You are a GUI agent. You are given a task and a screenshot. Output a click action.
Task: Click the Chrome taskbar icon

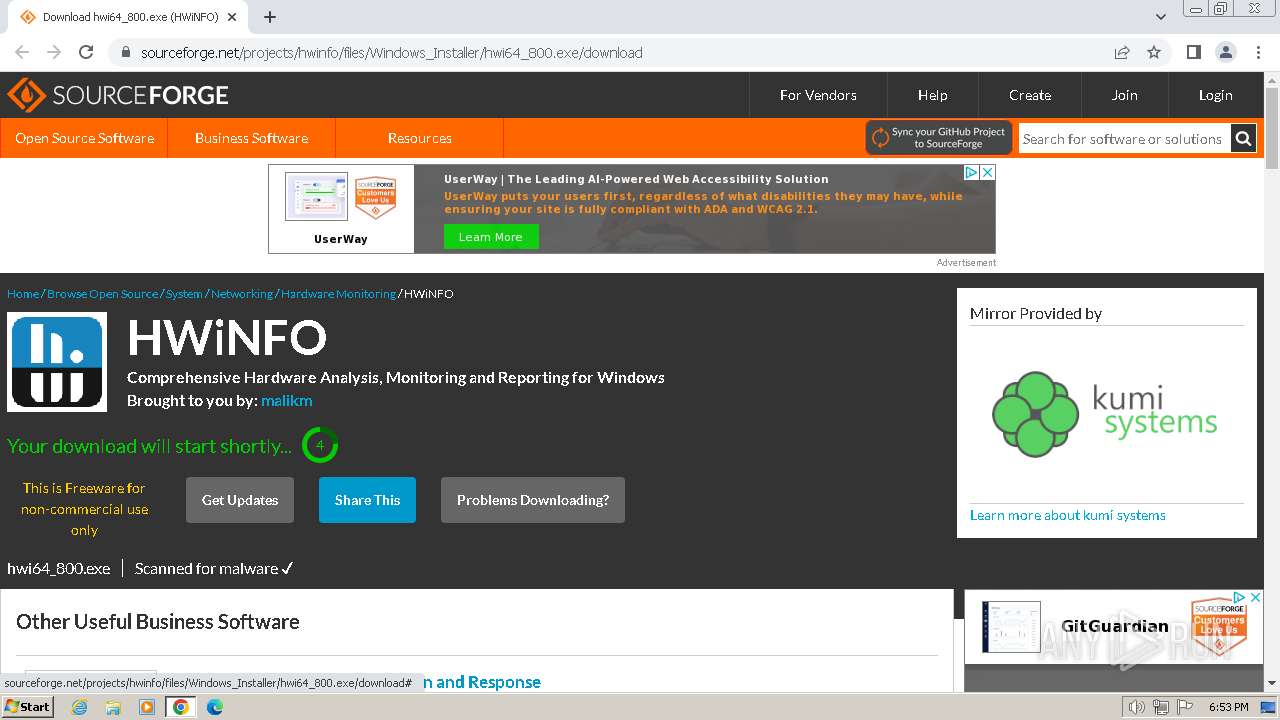pyautogui.click(x=180, y=707)
